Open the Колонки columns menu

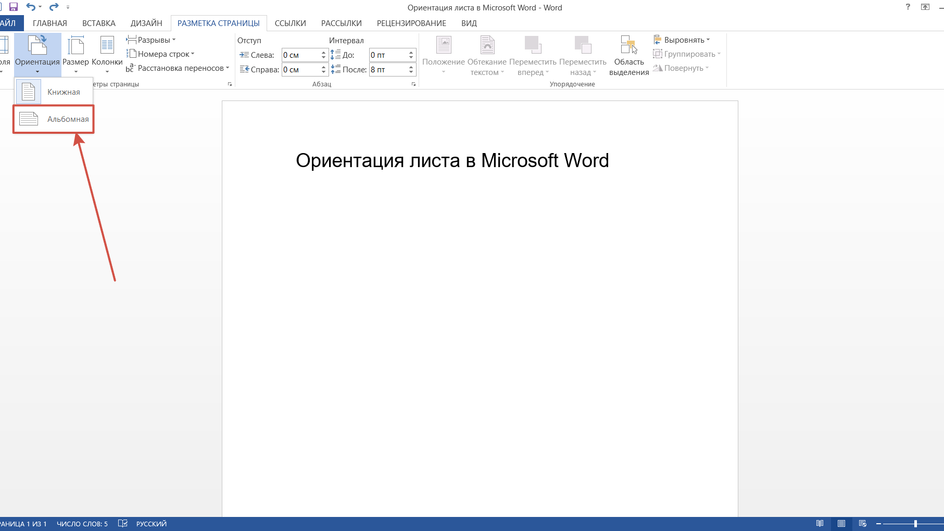click(107, 54)
